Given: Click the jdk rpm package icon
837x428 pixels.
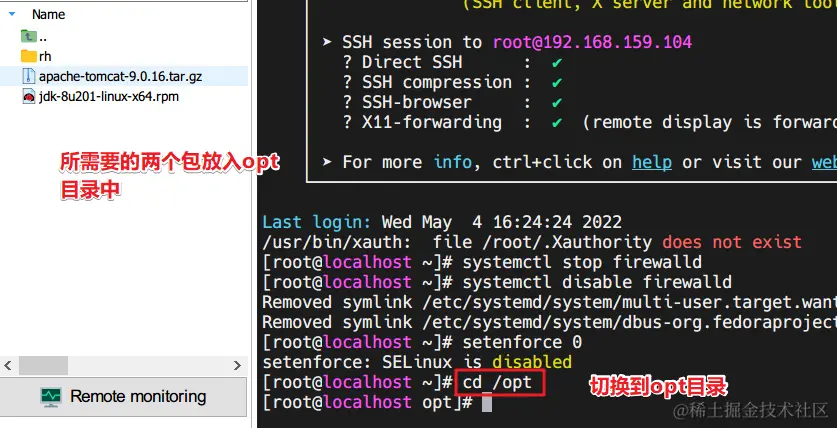Looking at the screenshot, I should click(x=28, y=97).
